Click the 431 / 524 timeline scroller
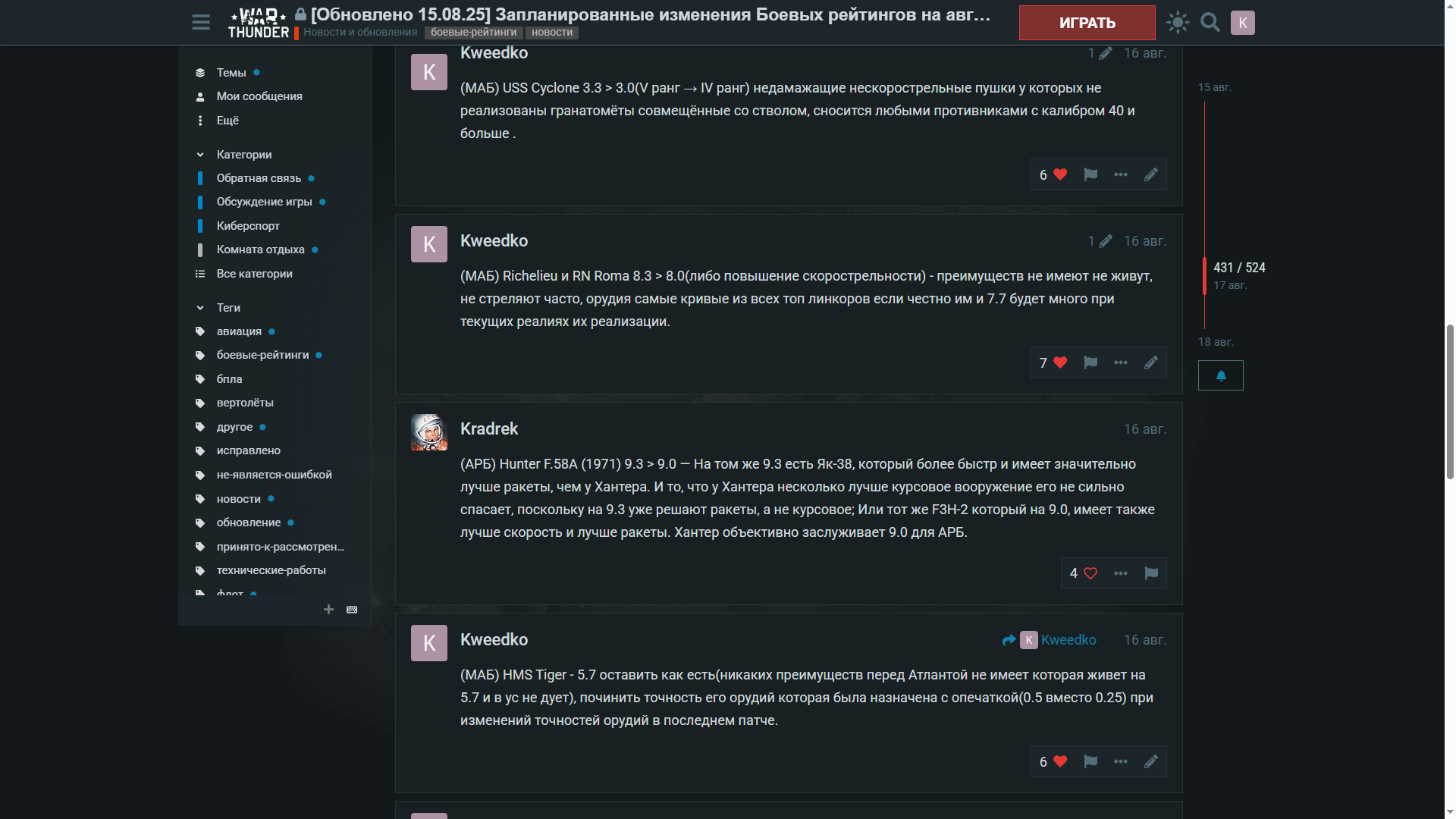The height and width of the screenshot is (819, 1456). click(x=1239, y=268)
